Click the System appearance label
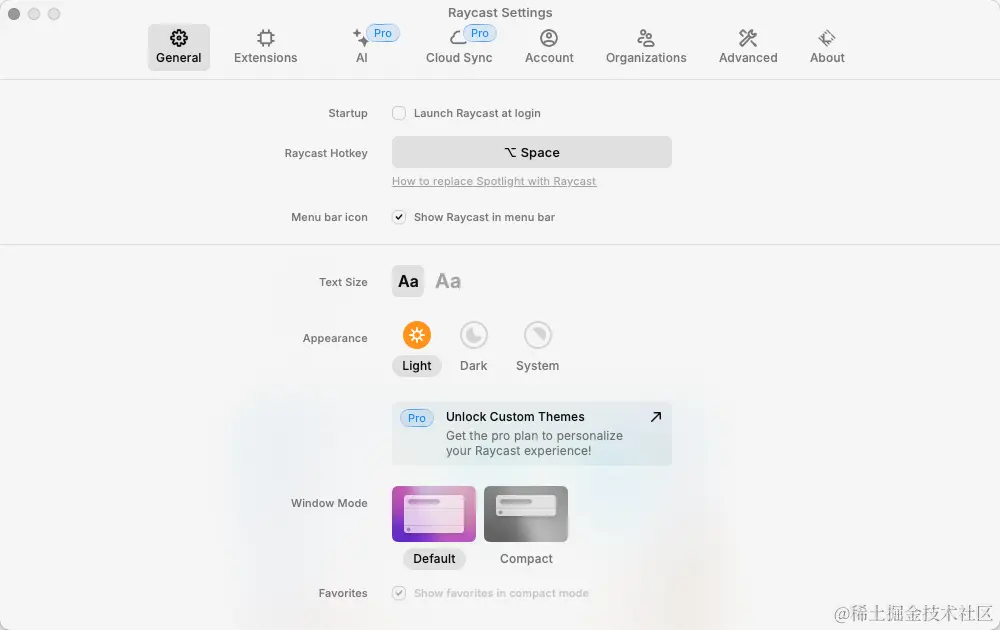1000x630 pixels. click(538, 365)
